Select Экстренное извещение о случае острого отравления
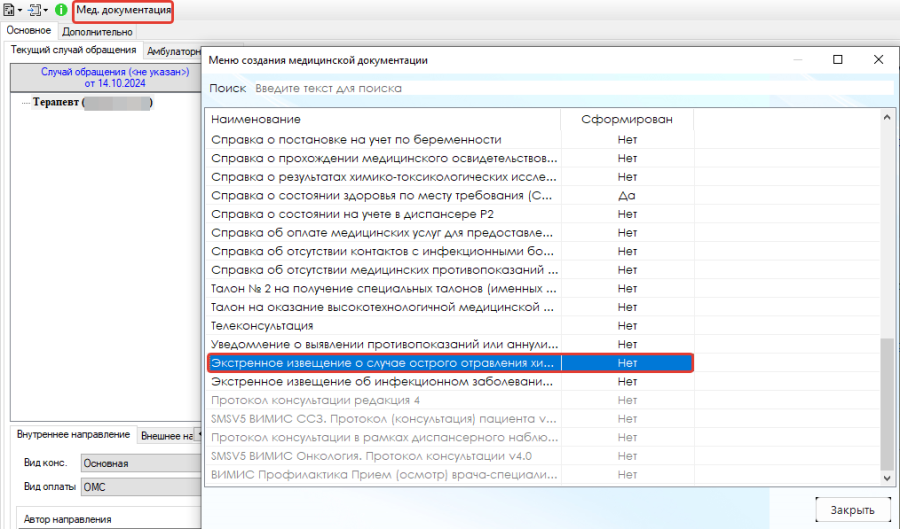This screenshot has height=529, width=900. [x=450, y=363]
